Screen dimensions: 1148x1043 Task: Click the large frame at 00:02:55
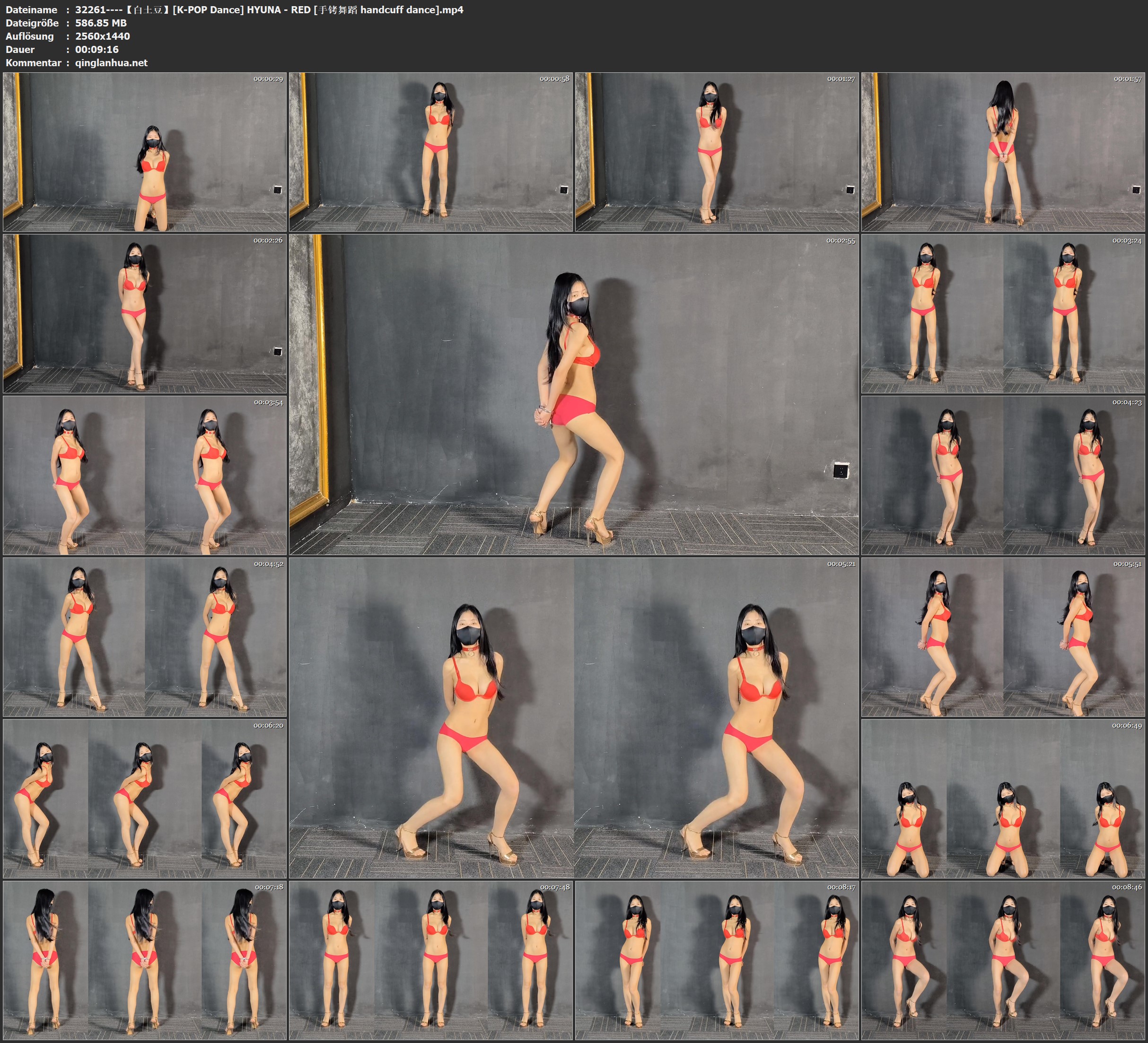point(573,394)
